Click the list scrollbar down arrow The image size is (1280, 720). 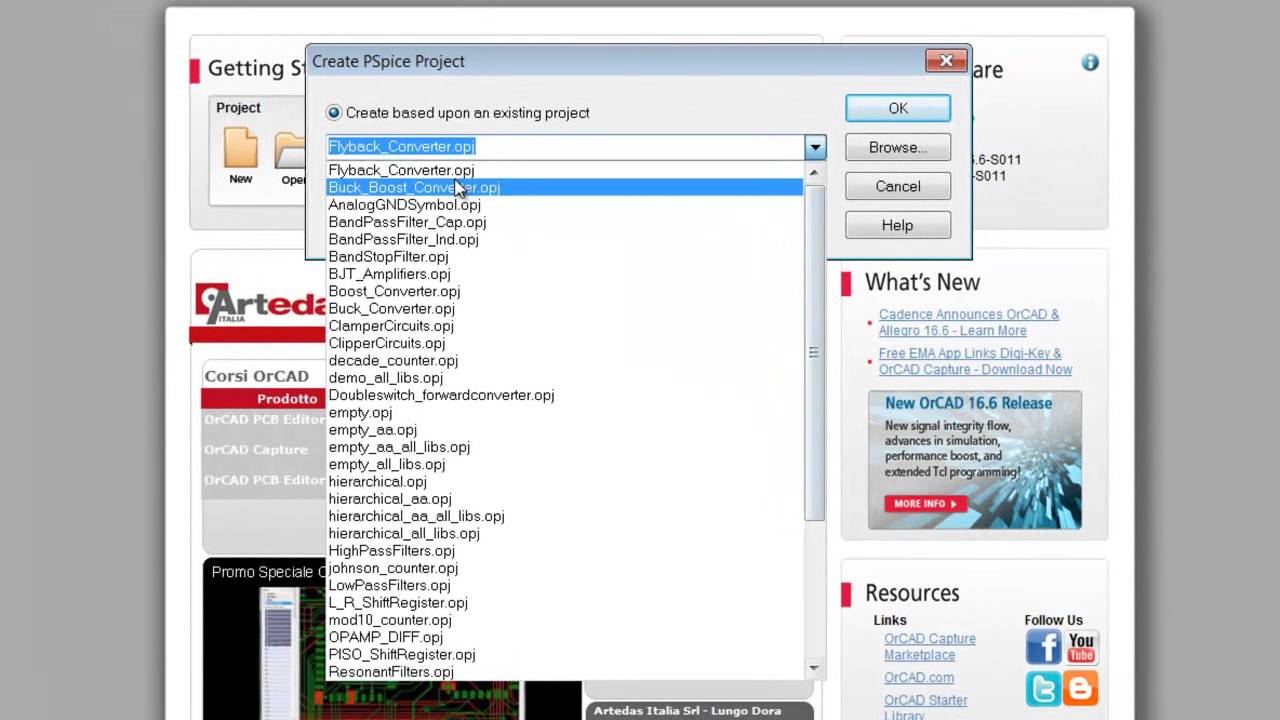click(814, 668)
